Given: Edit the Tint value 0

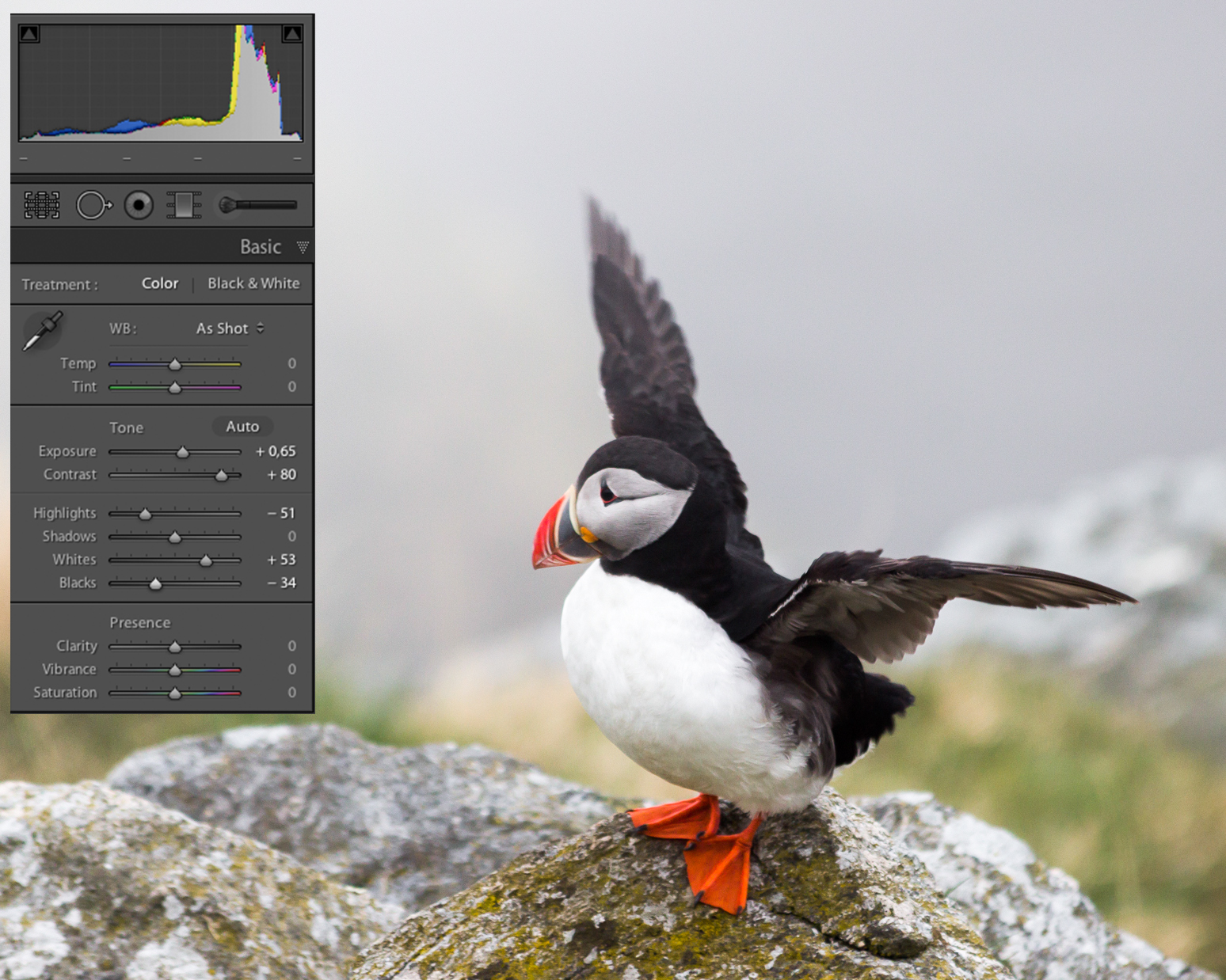Looking at the screenshot, I should [x=291, y=386].
